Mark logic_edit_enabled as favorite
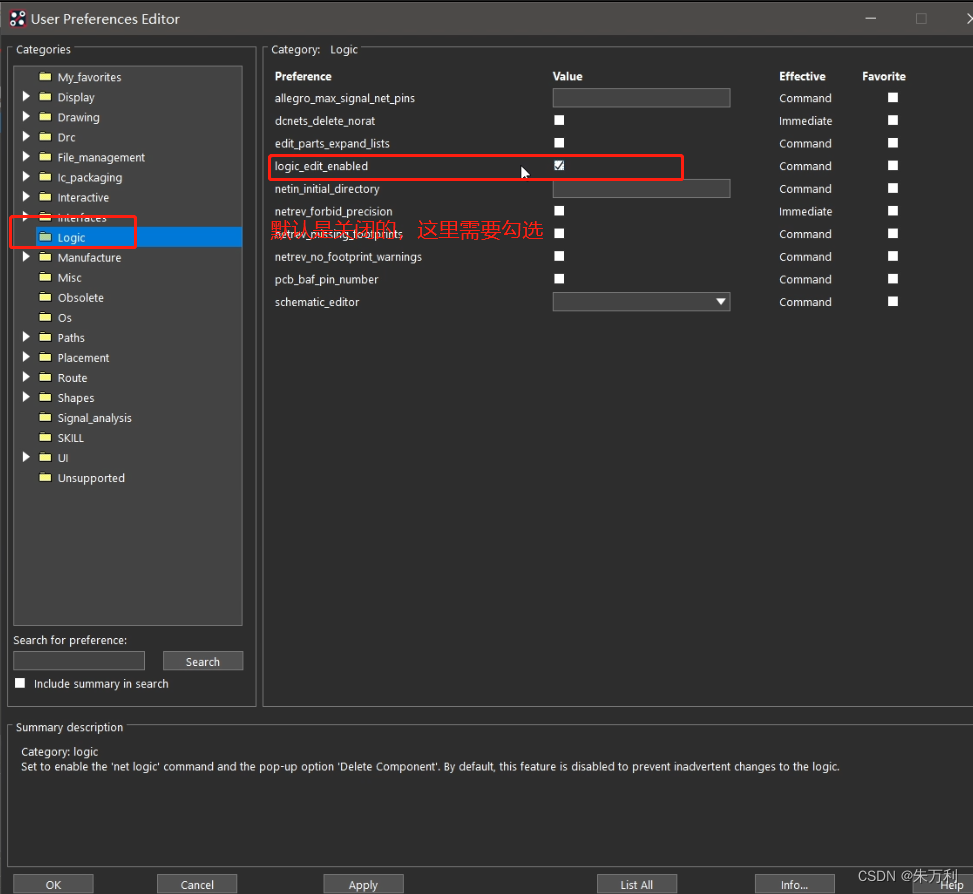 coord(892,165)
